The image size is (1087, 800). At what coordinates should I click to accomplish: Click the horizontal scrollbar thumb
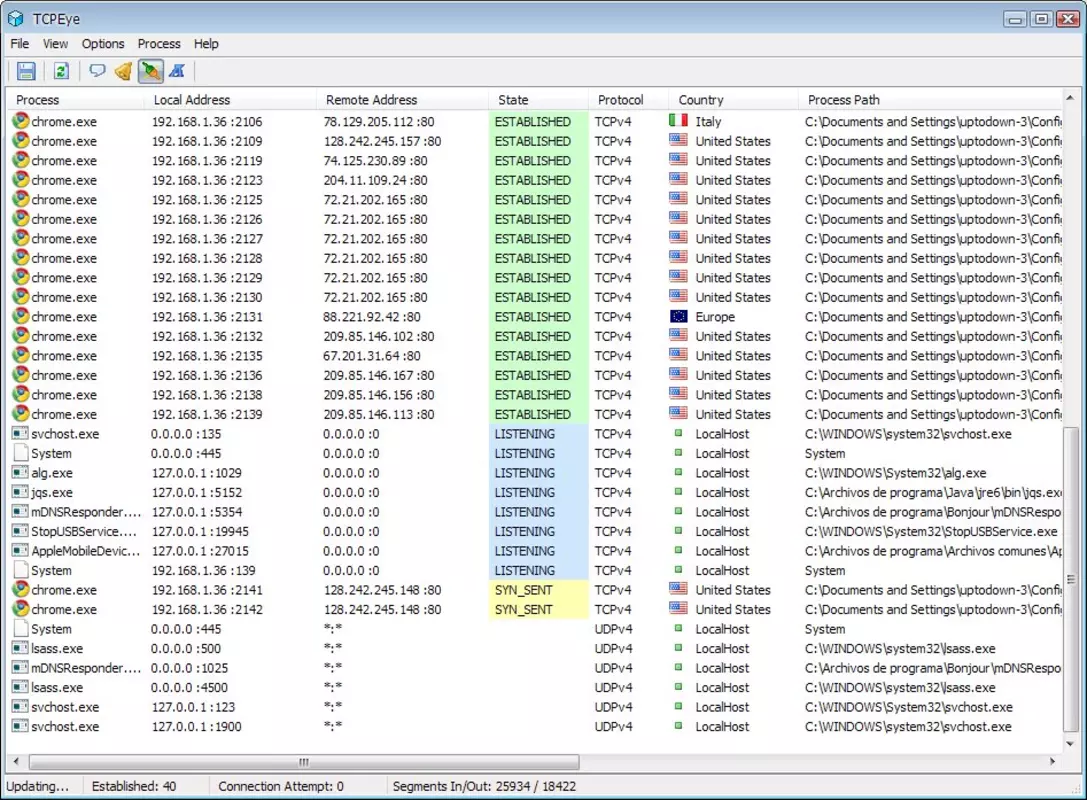pyautogui.click(x=304, y=761)
